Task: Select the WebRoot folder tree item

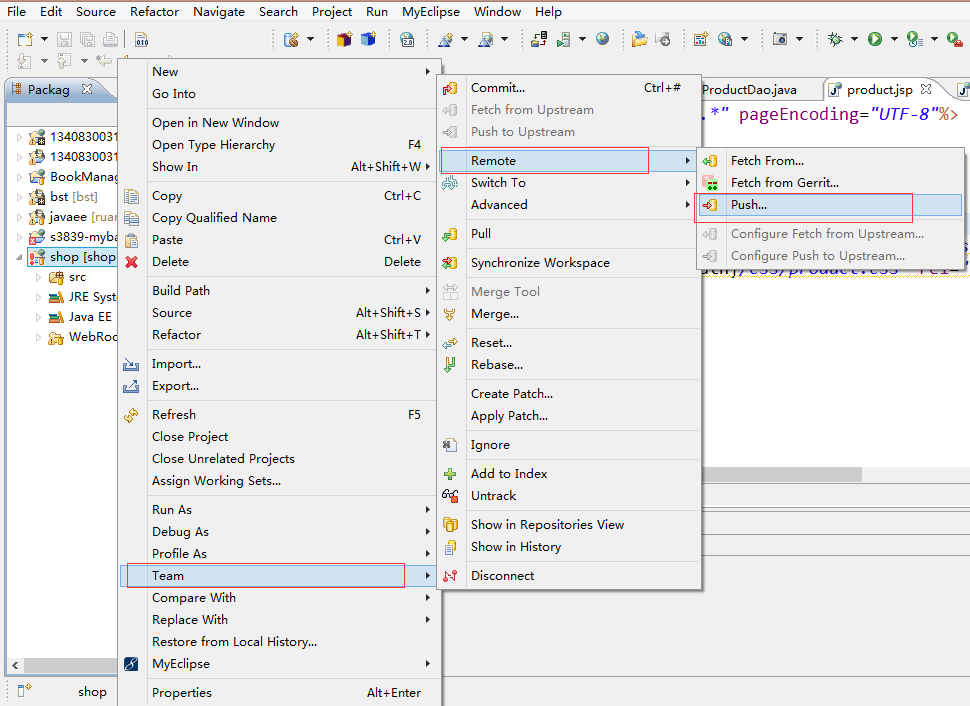Action: [x=83, y=337]
